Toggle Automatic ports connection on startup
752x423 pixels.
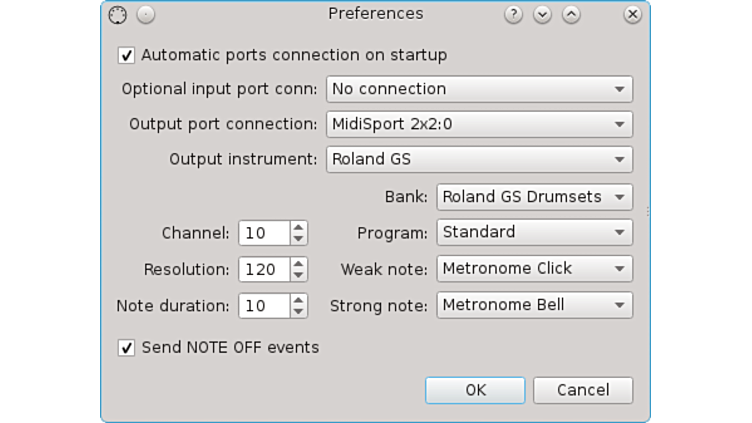point(127,56)
